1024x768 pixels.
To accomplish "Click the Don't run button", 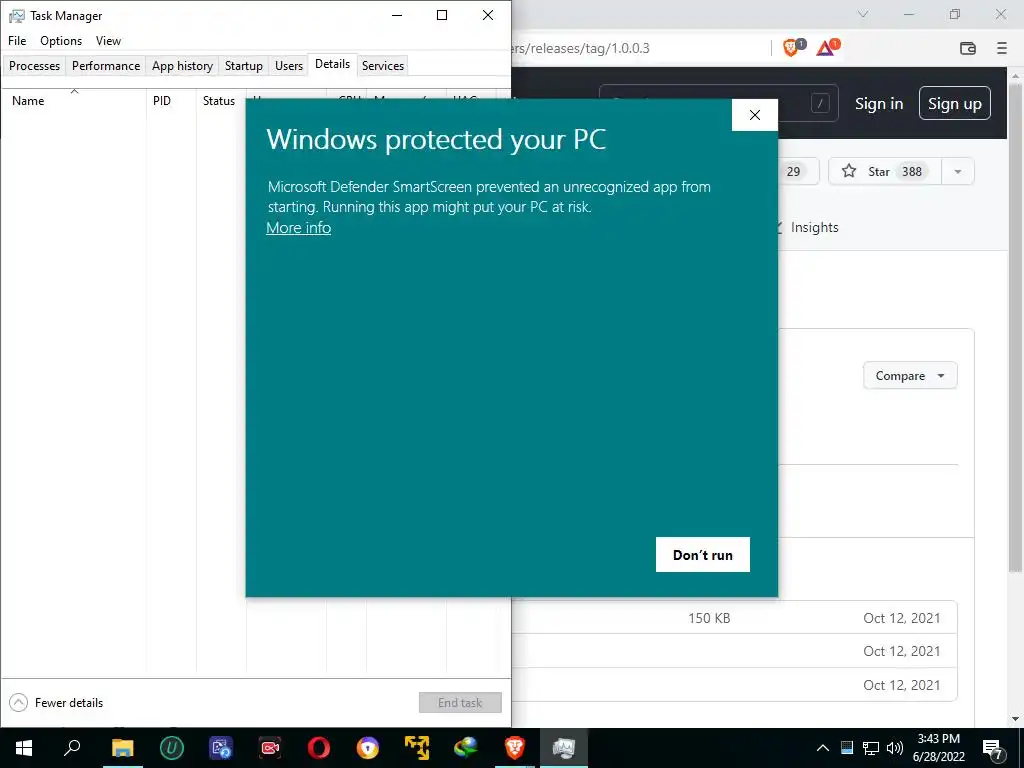I will click(x=703, y=554).
